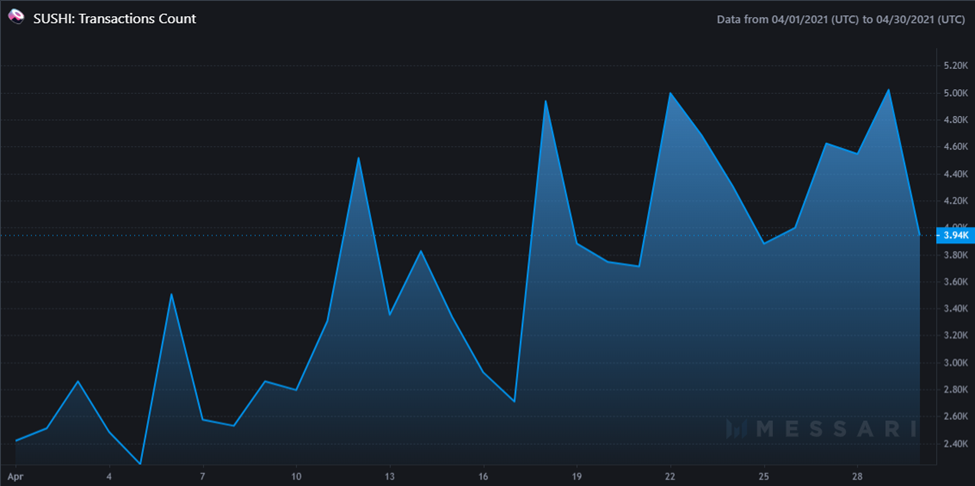Screen dimensions: 975x486
Task: Click the April 29 peak data point
Action: (889, 89)
